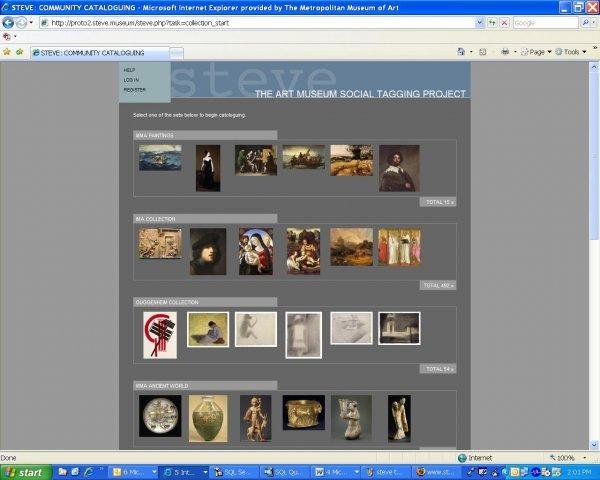This screenshot has width=600, height=480.
Task: Click the TOTAL button under IMA Collection
Action: click(438, 286)
